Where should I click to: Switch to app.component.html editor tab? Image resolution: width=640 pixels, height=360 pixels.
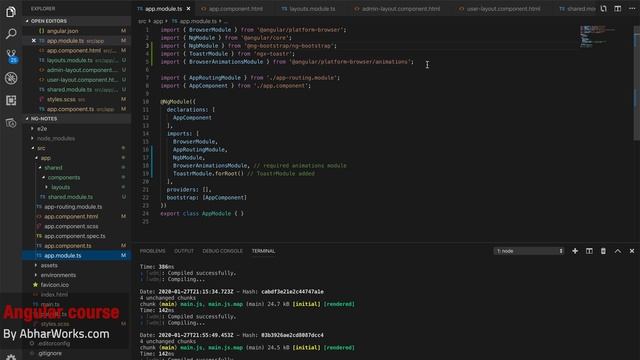[x=235, y=9]
